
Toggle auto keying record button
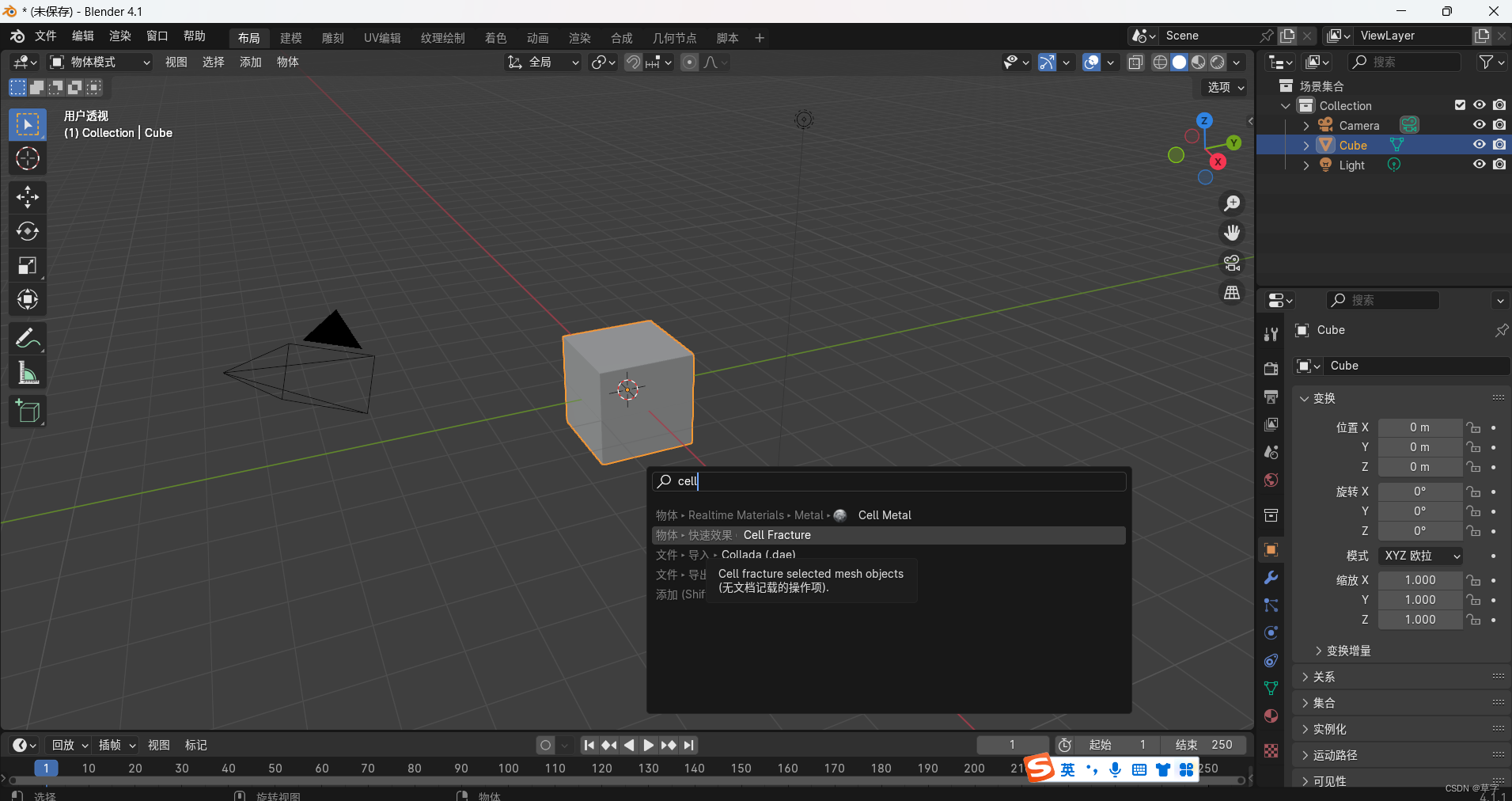tap(545, 745)
